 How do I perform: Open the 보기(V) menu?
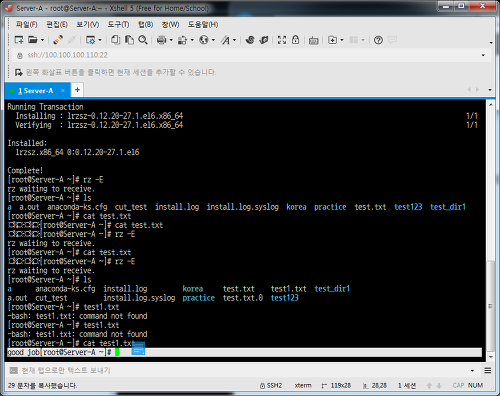88,24
